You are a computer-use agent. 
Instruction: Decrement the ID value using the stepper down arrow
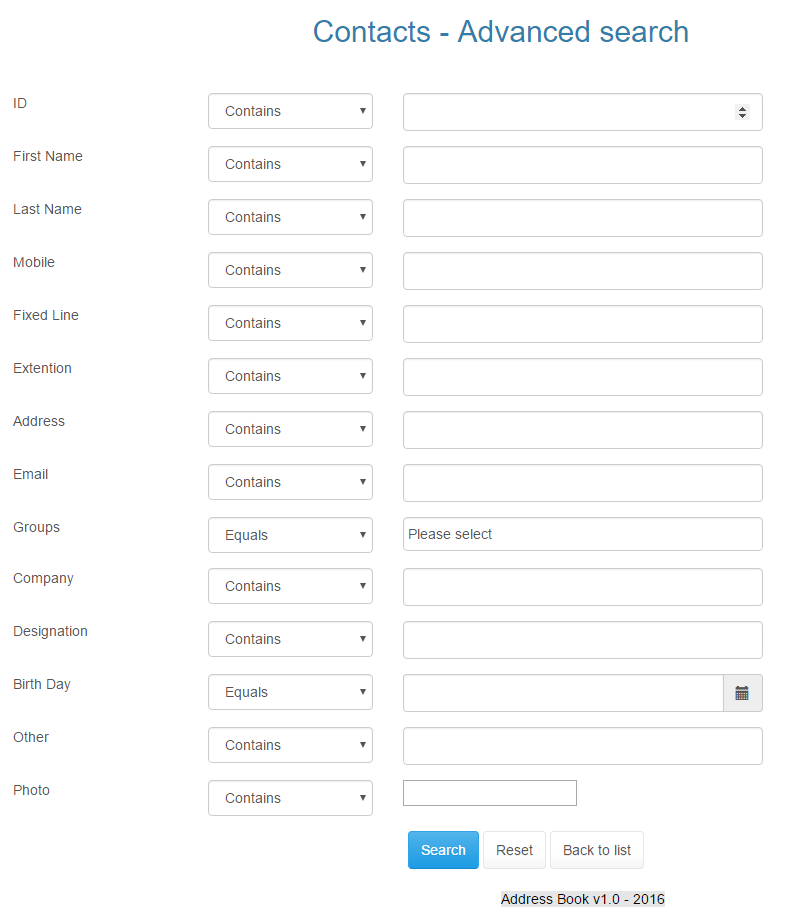(x=743, y=117)
